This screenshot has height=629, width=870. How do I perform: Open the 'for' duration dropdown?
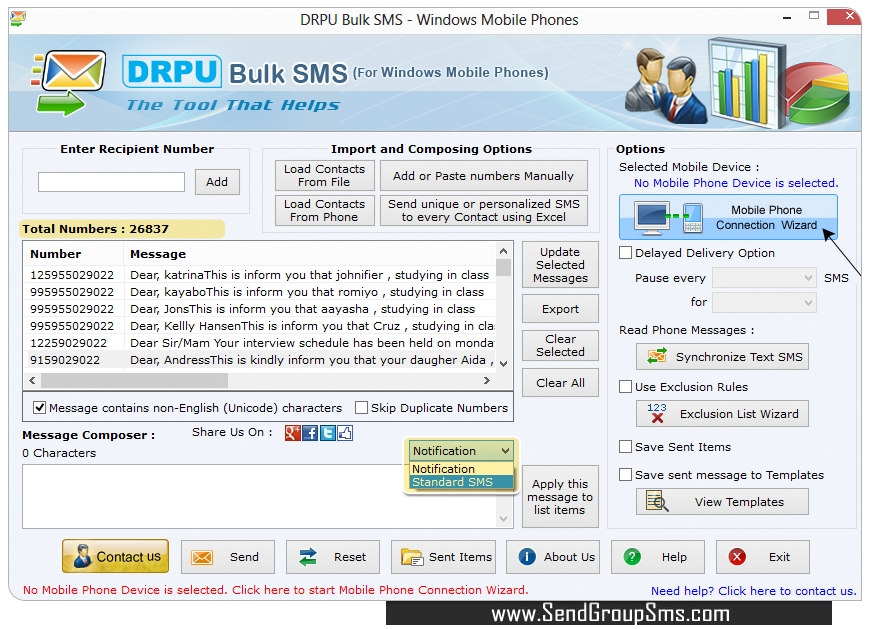764,302
